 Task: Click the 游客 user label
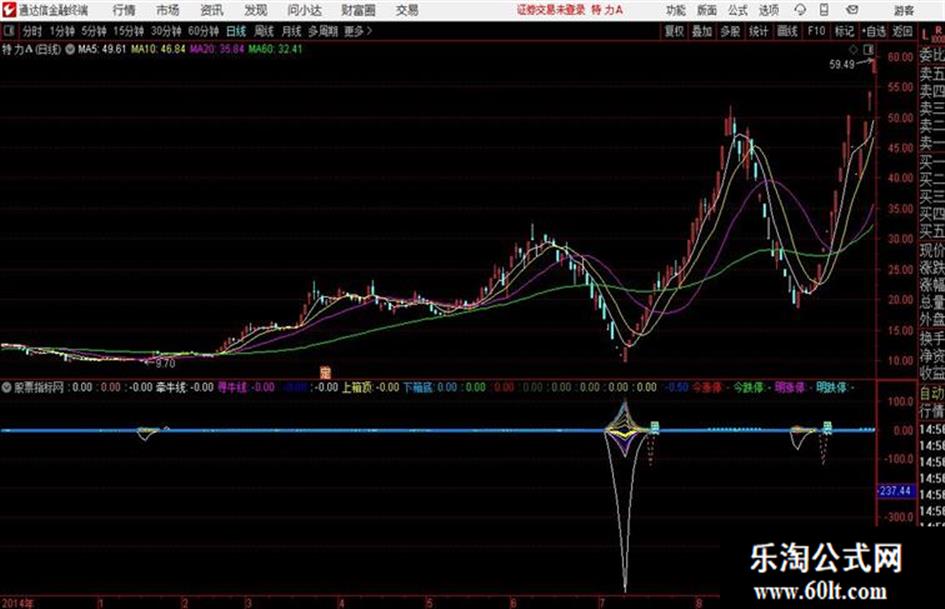pyautogui.click(x=904, y=10)
